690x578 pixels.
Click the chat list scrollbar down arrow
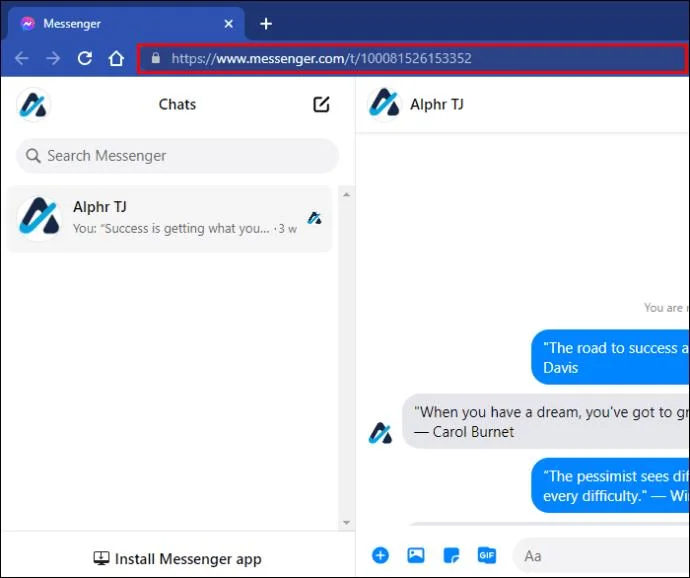347,523
